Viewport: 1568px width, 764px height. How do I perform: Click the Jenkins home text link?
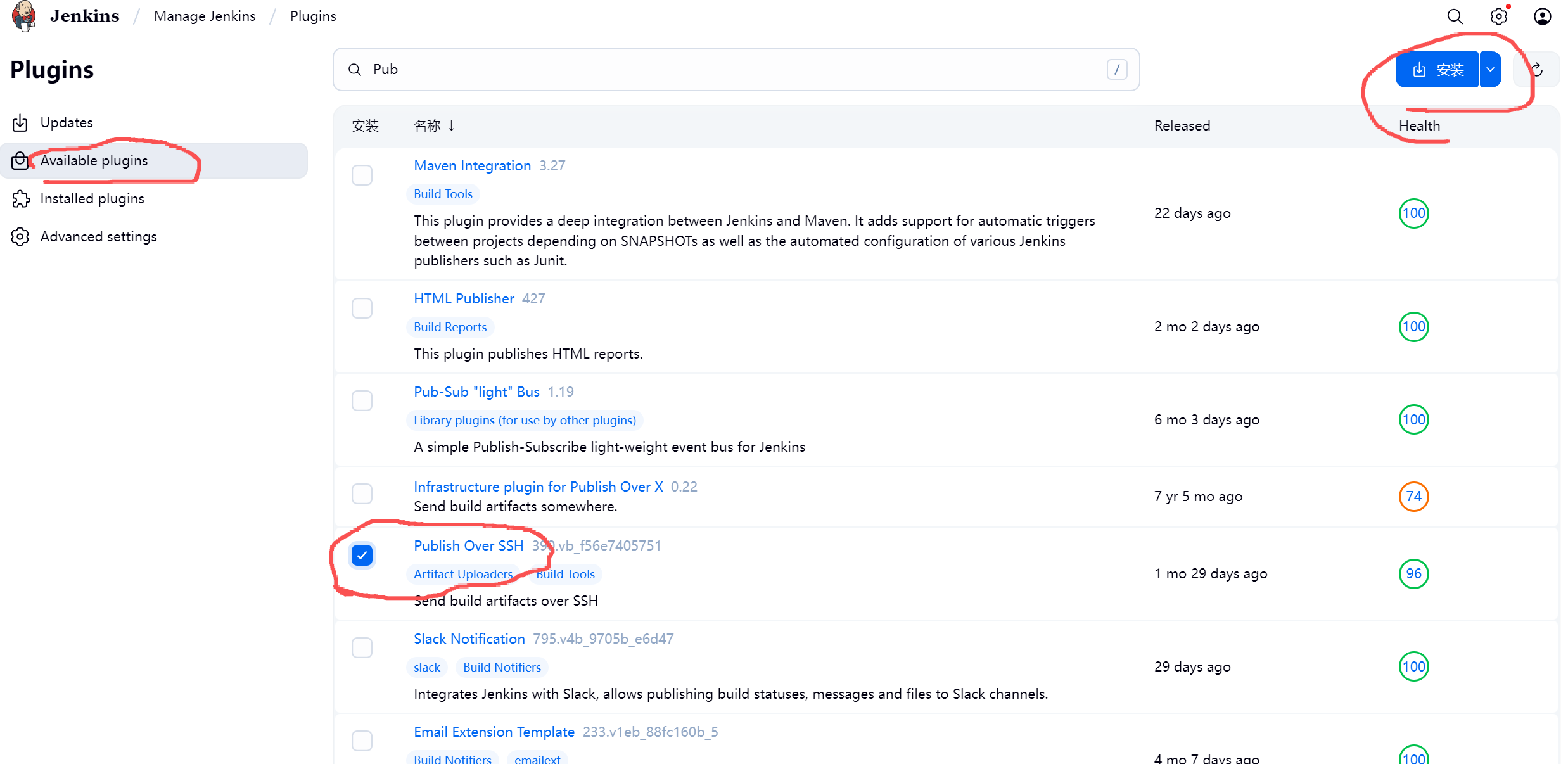[85, 16]
